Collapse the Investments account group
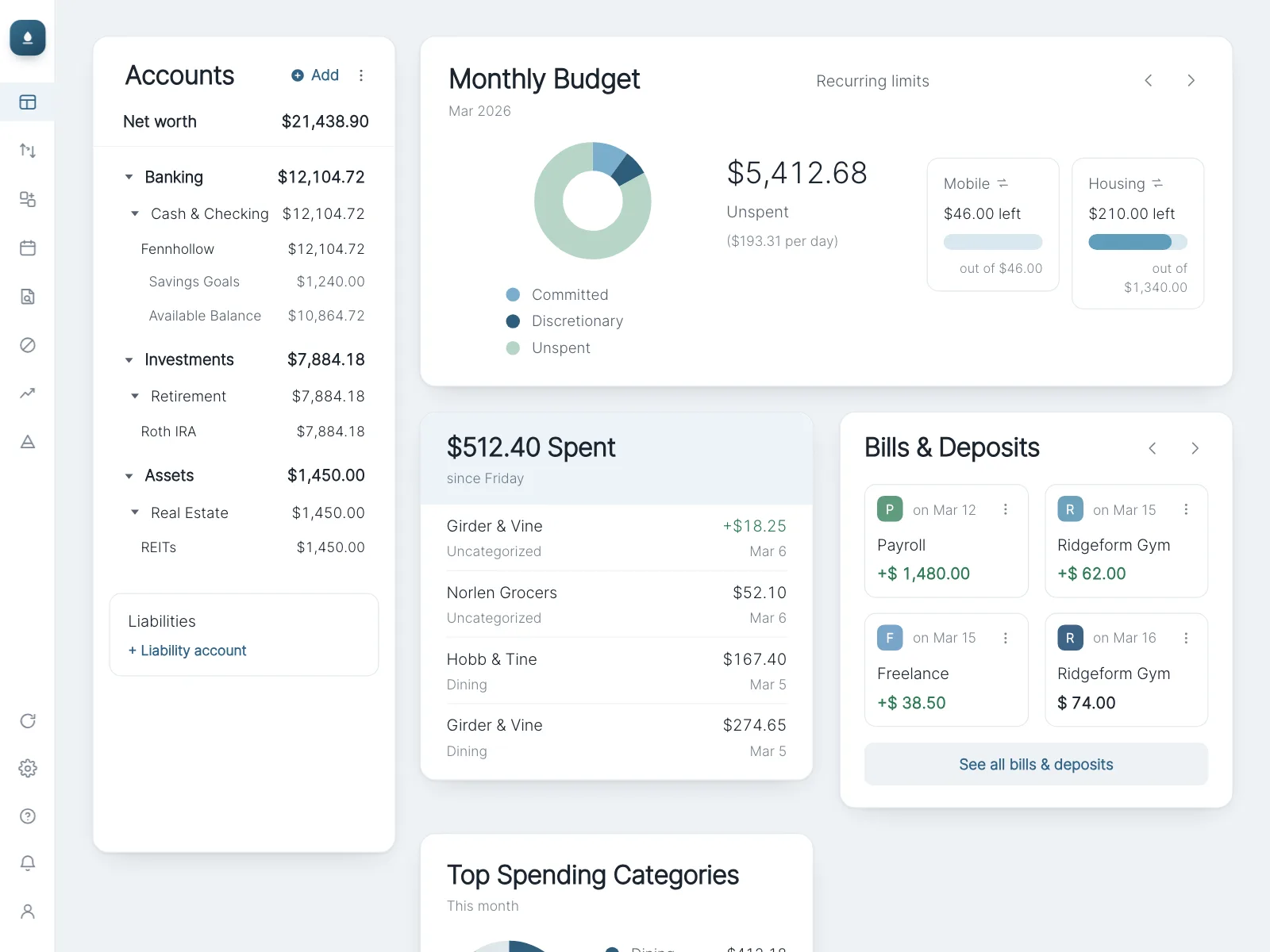The width and height of the screenshot is (1270, 952). click(129, 360)
